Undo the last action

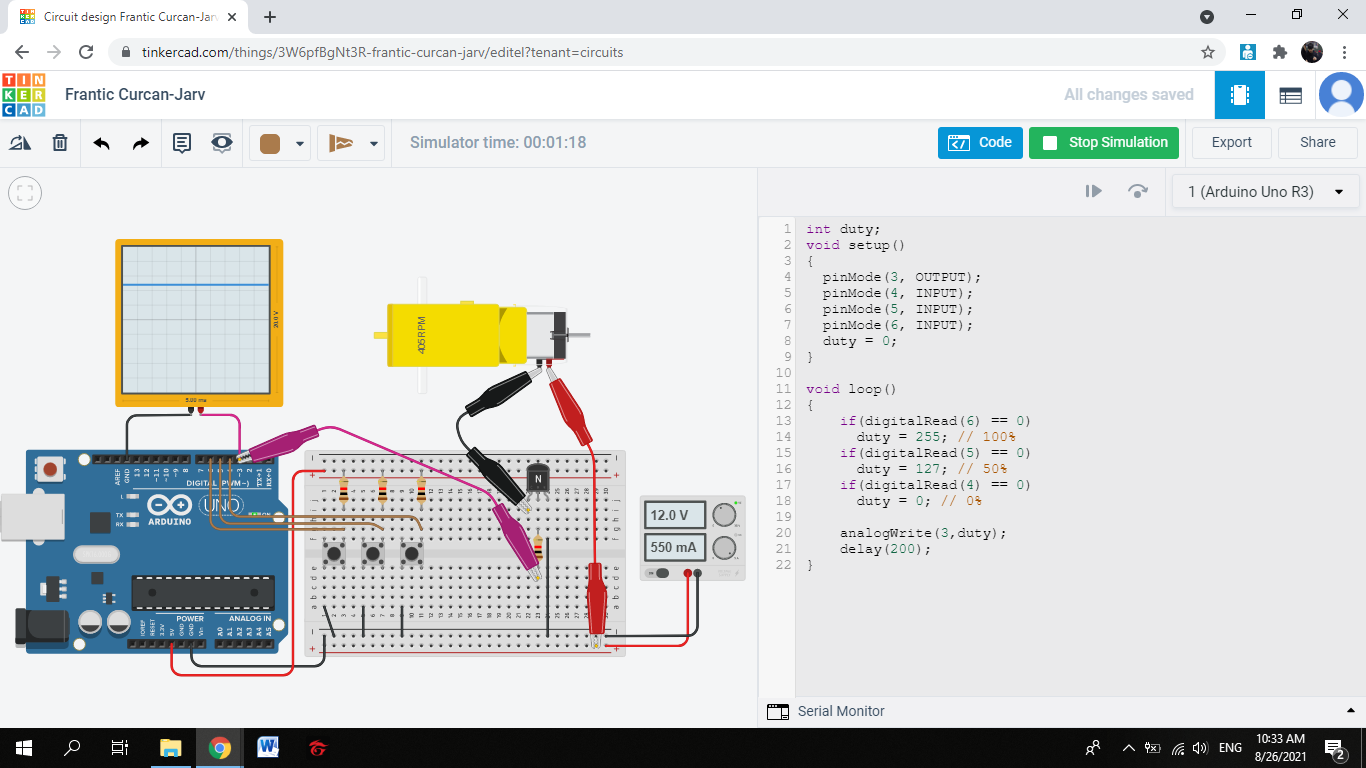pos(101,143)
